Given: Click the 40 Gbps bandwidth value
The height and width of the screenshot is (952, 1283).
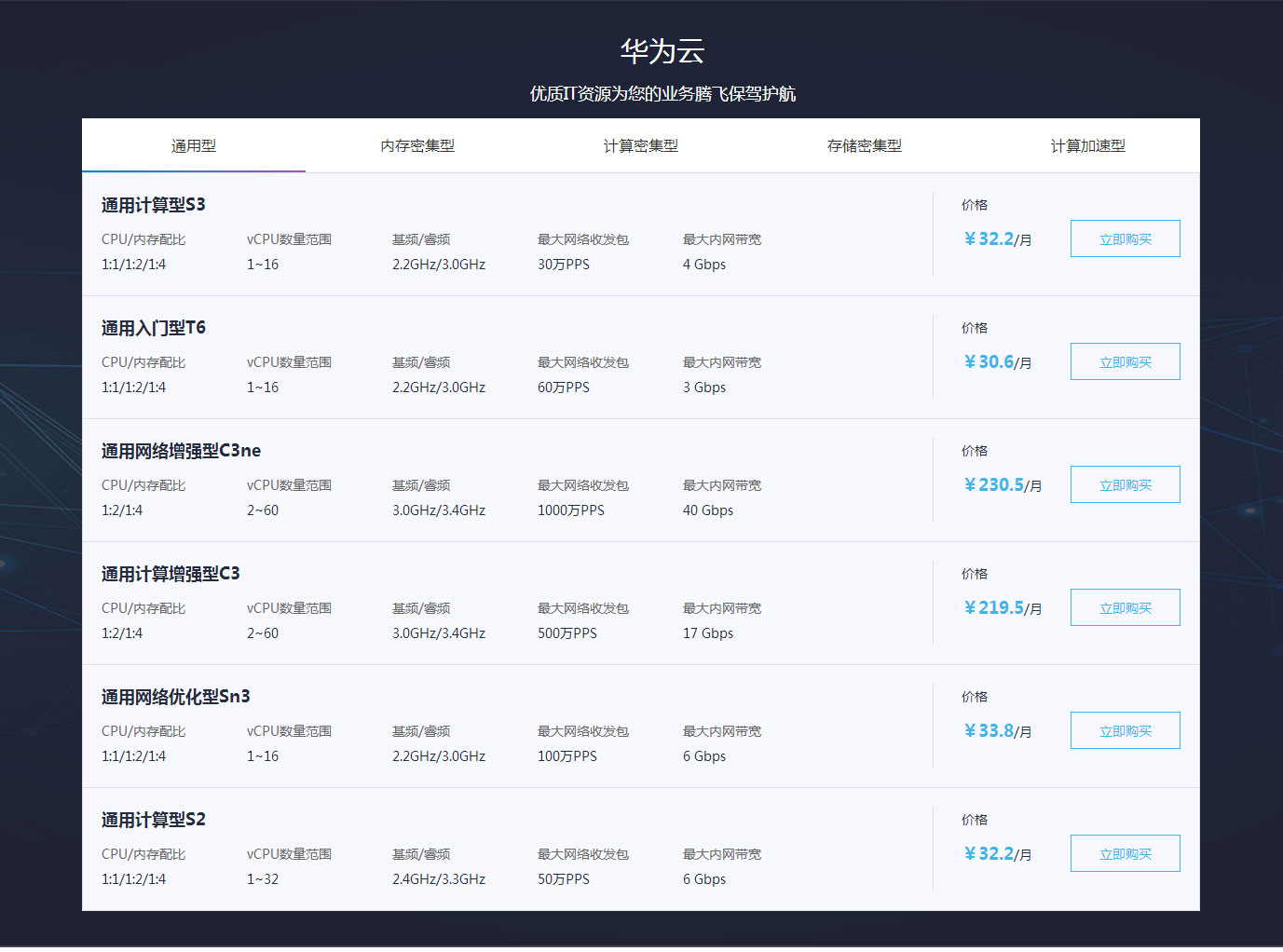Looking at the screenshot, I should [708, 510].
